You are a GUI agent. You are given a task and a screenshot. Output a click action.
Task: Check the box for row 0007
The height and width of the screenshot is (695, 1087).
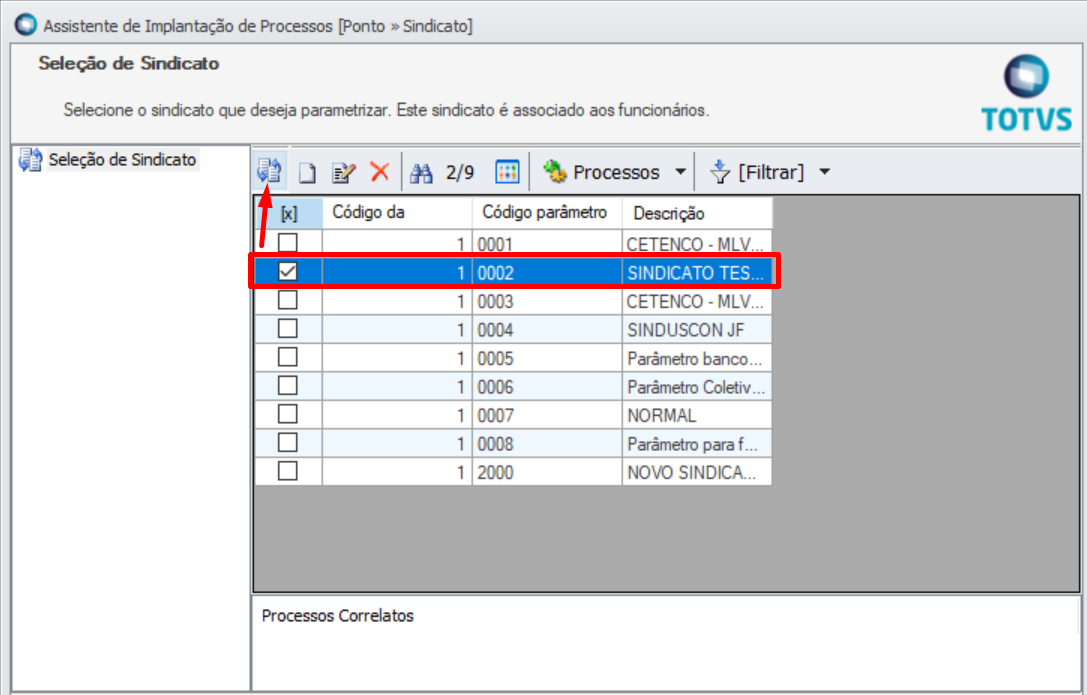[288, 414]
